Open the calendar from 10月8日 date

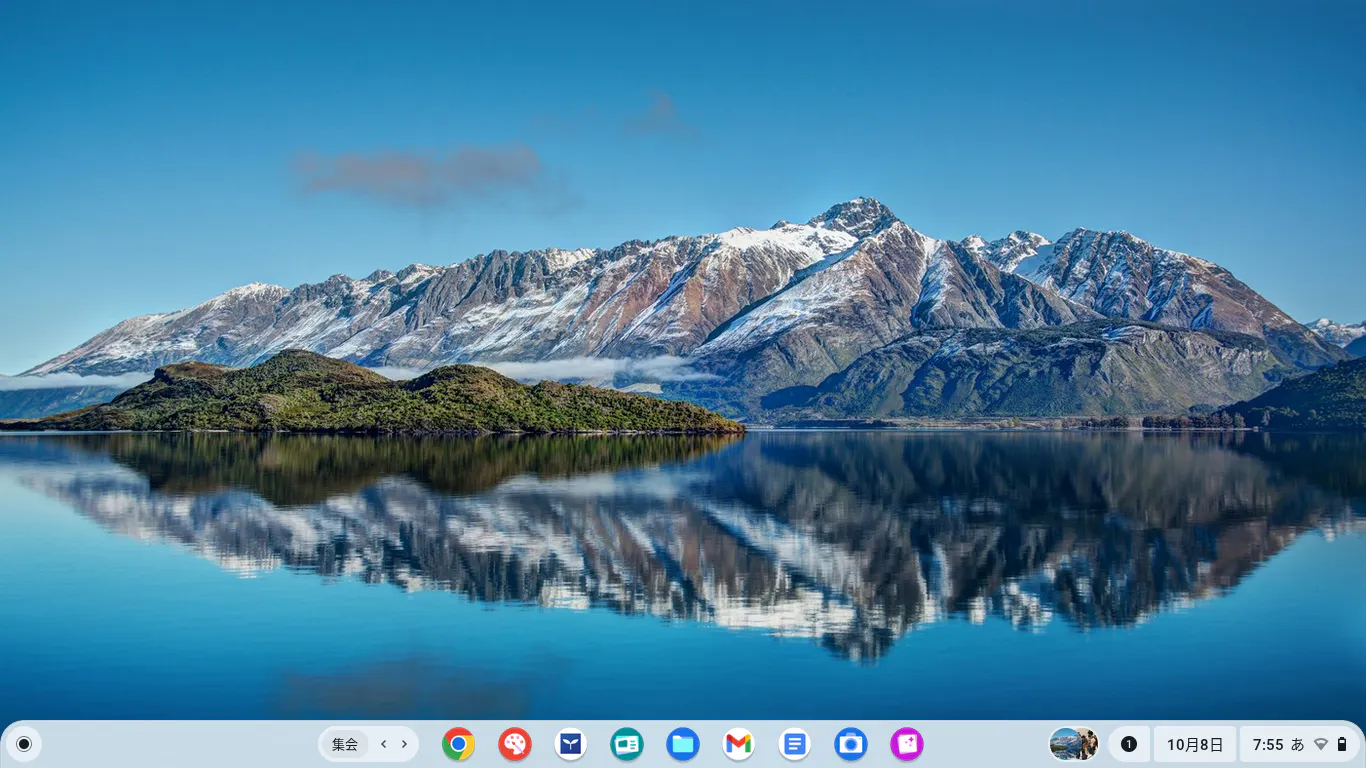tap(1195, 744)
